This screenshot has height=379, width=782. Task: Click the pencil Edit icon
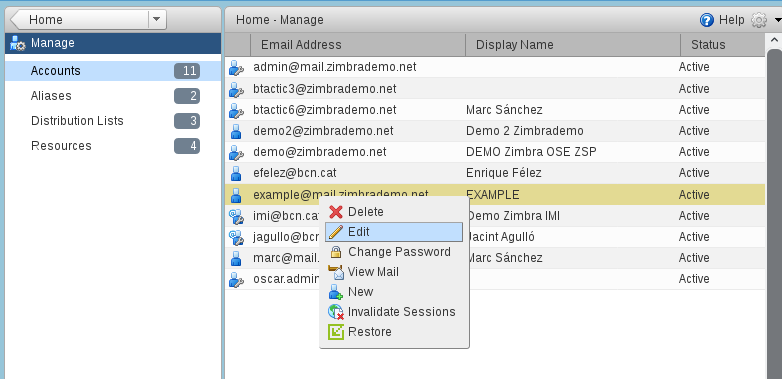pos(336,232)
